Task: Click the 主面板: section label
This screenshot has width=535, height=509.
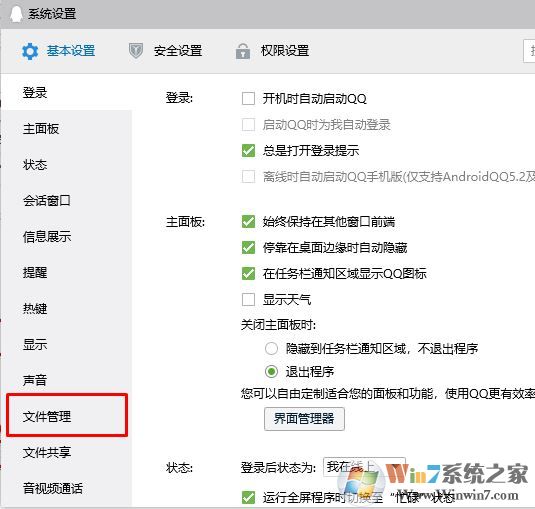Action: pos(185,222)
